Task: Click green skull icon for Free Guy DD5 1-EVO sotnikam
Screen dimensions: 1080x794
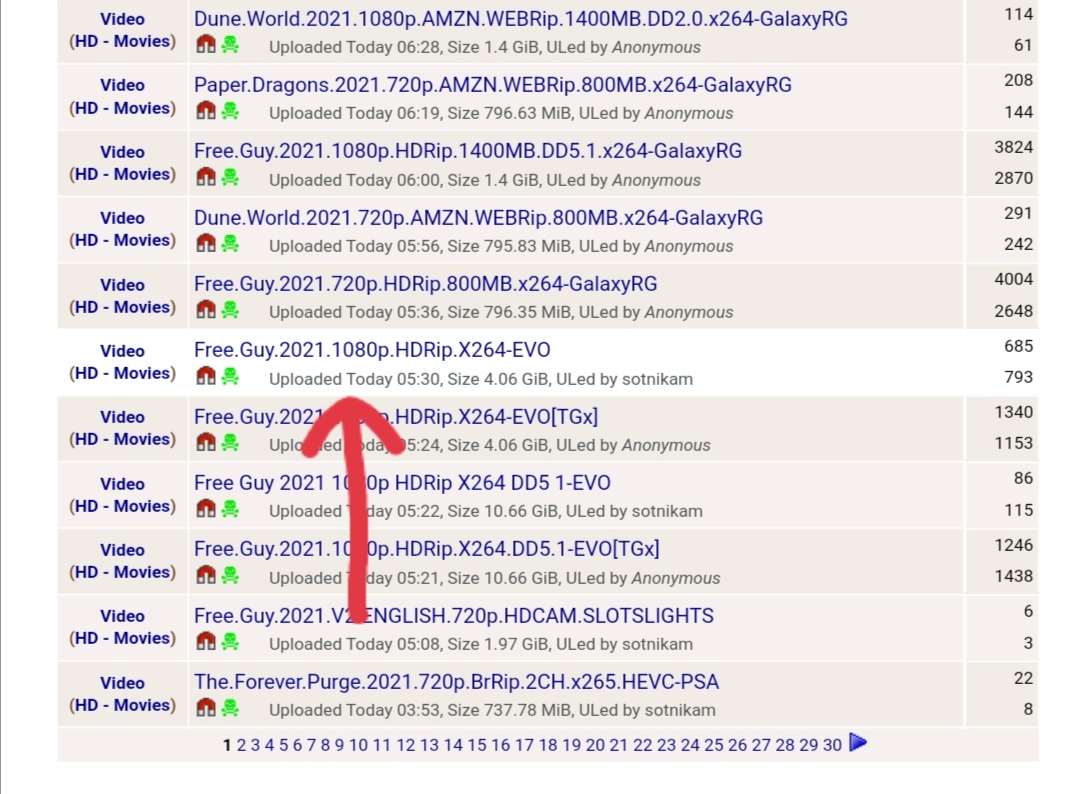Action: [230, 509]
